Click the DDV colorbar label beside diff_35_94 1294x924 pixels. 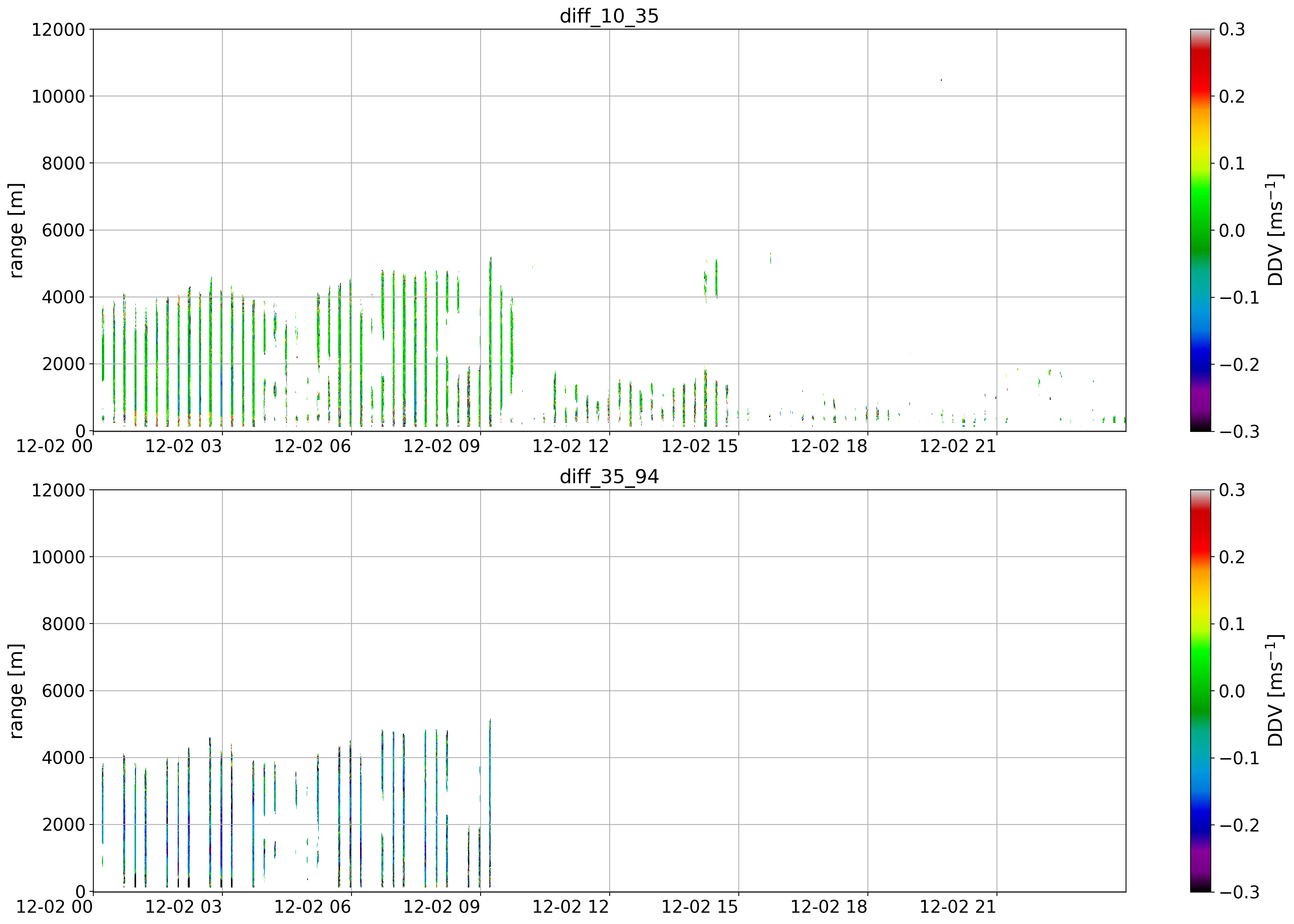[x=1276, y=691]
